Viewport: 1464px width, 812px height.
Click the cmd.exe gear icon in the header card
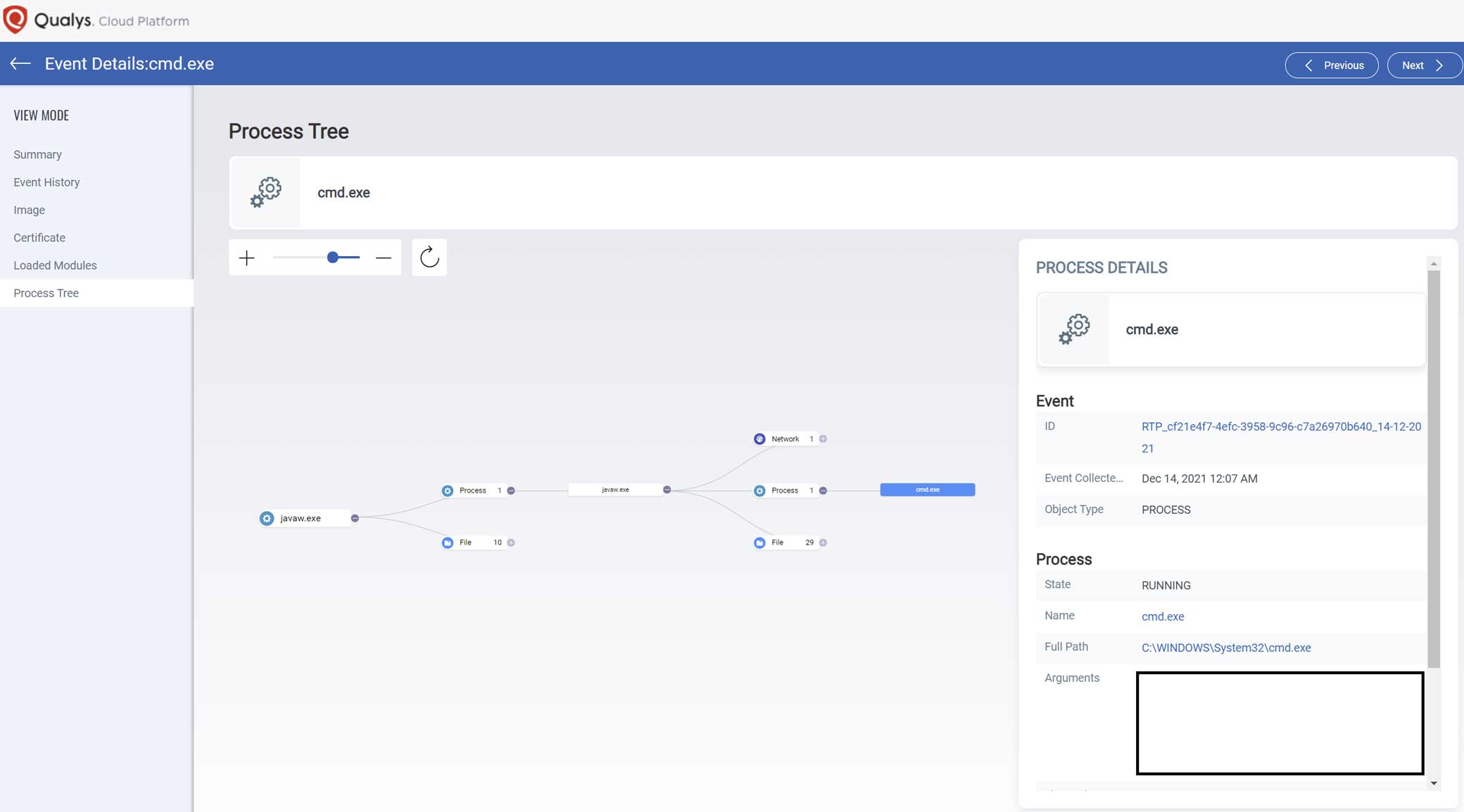pos(265,193)
